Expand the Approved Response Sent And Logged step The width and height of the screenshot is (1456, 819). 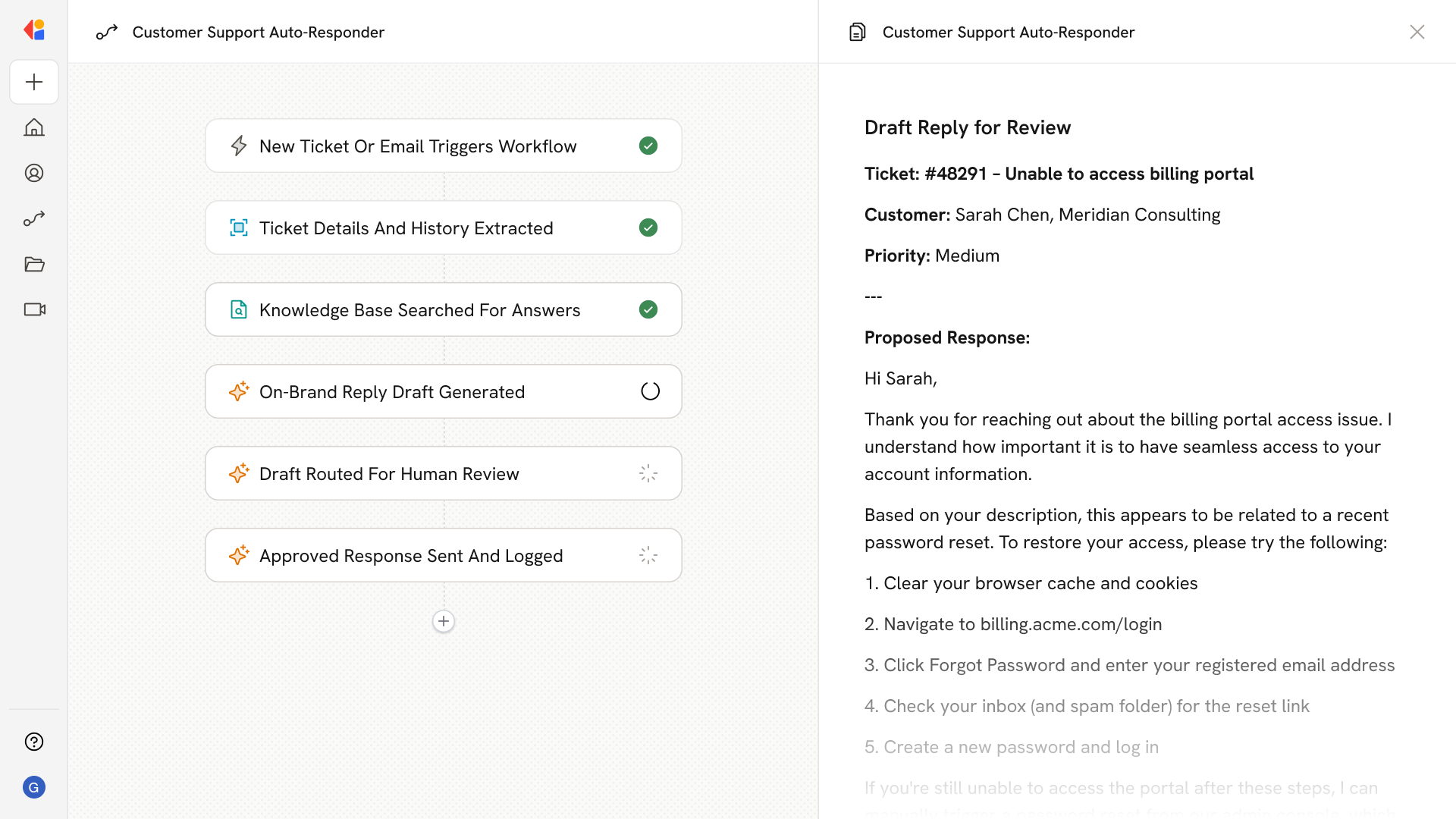[x=443, y=554]
